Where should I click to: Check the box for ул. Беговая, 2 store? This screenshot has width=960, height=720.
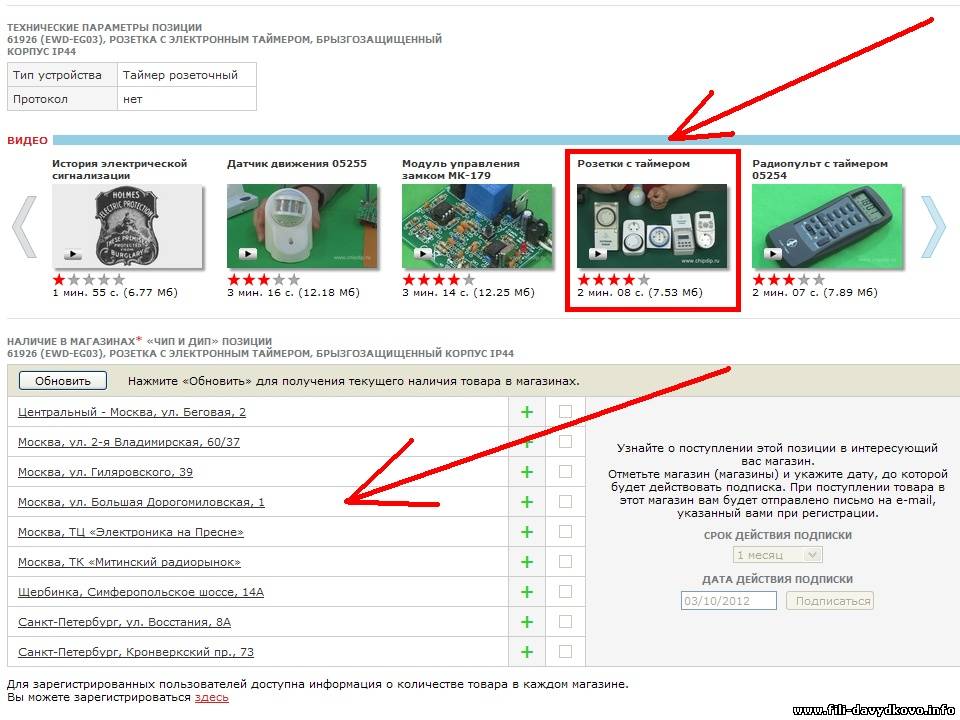click(x=565, y=411)
